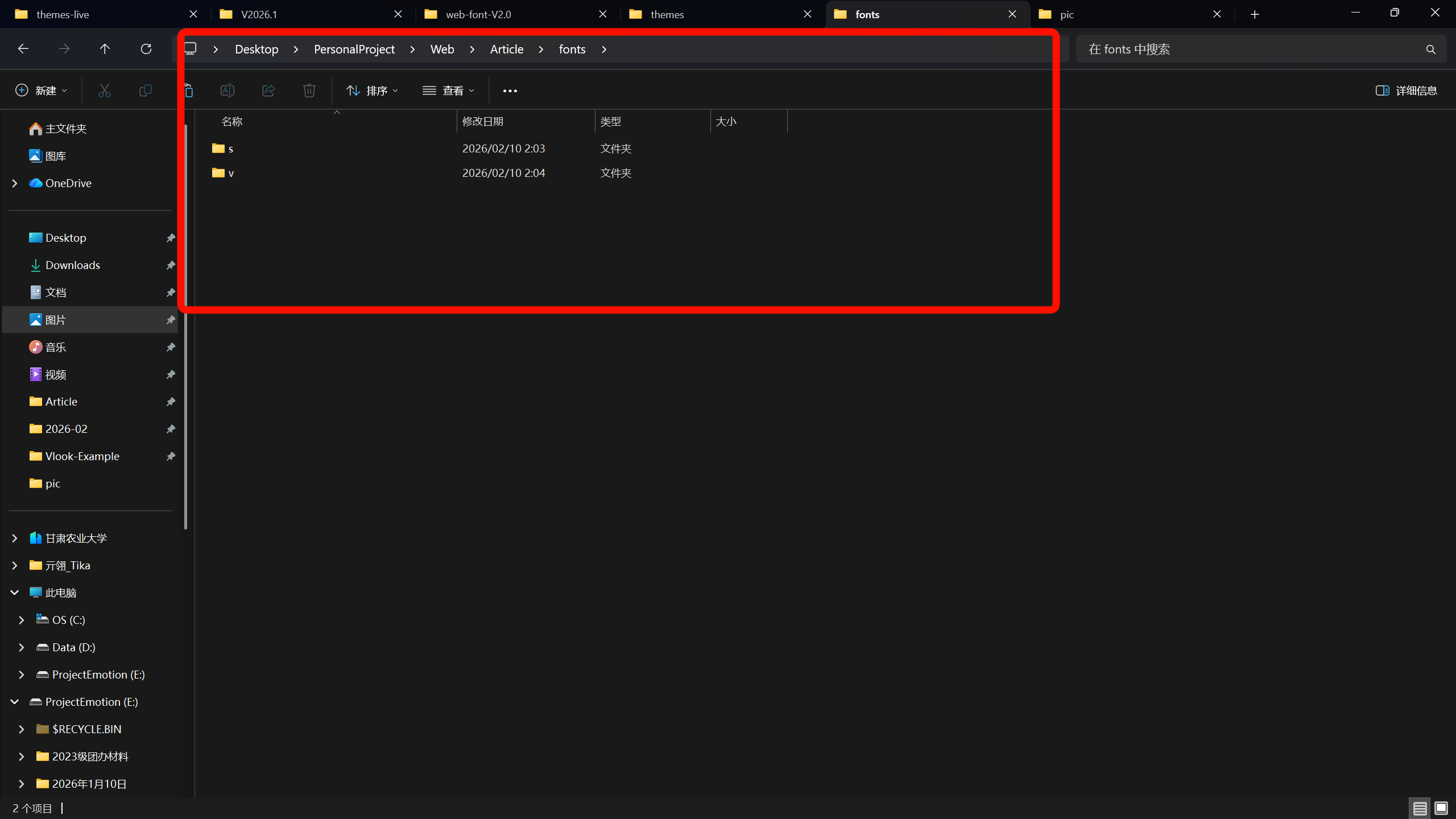Navigate back with the left arrow
1456x819 pixels.
tap(23, 49)
